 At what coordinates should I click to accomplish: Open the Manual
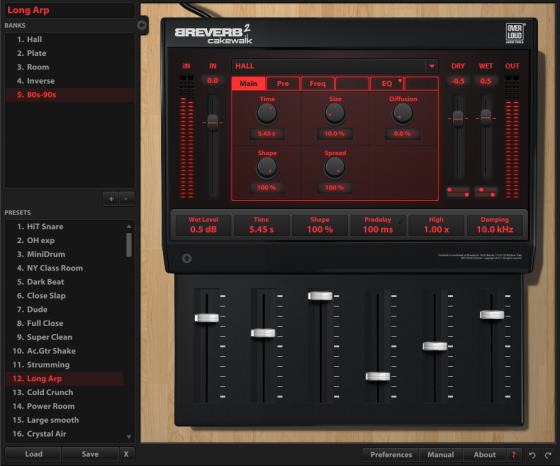pos(441,455)
